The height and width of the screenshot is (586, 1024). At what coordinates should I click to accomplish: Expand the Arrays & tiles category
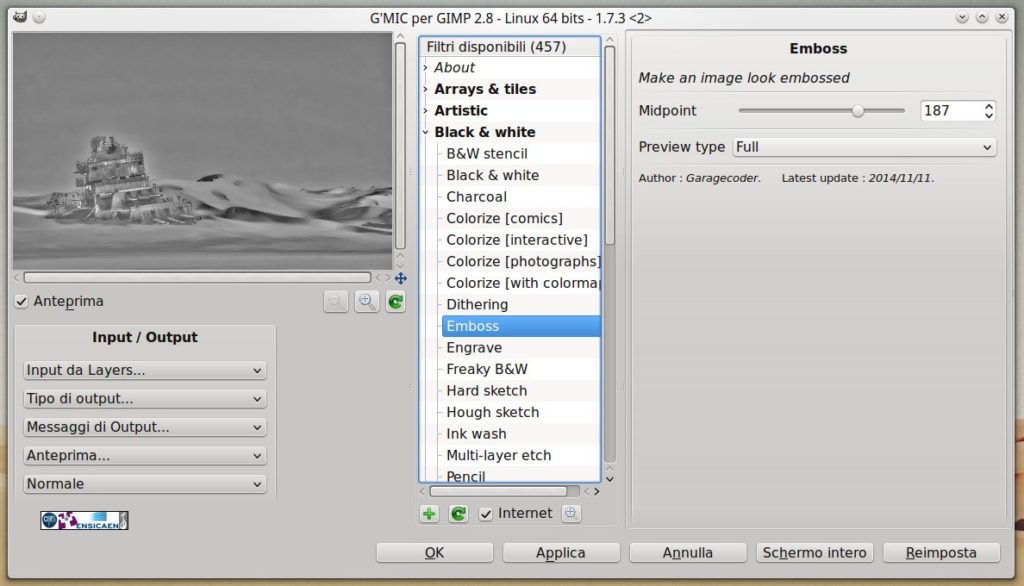[x=426, y=89]
